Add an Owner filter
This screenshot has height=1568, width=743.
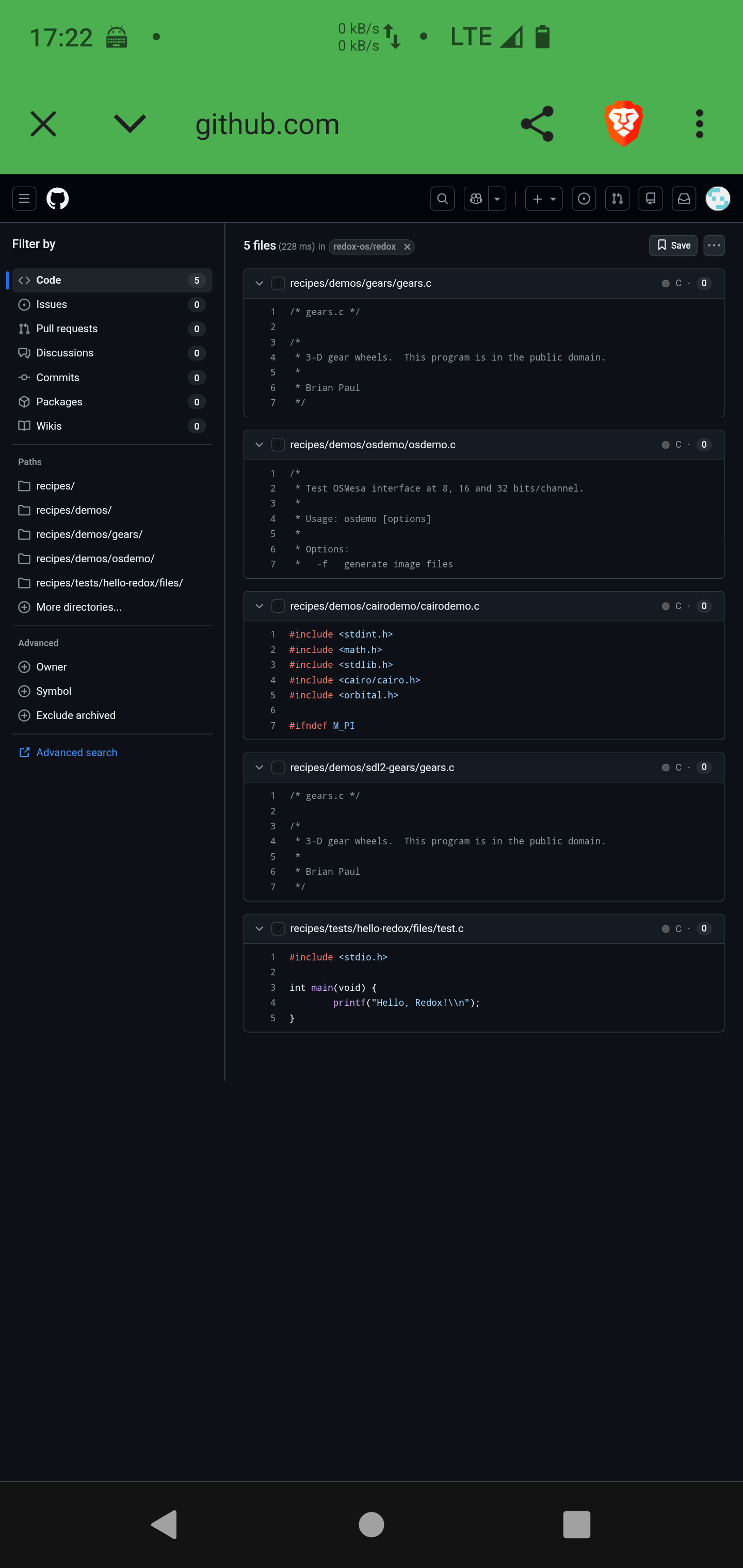pyautogui.click(x=51, y=666)
